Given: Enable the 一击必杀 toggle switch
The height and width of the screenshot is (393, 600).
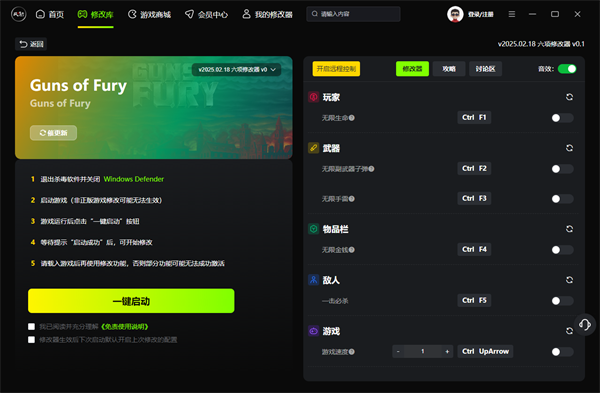Looking at the screenshot, I should [562, 301].
